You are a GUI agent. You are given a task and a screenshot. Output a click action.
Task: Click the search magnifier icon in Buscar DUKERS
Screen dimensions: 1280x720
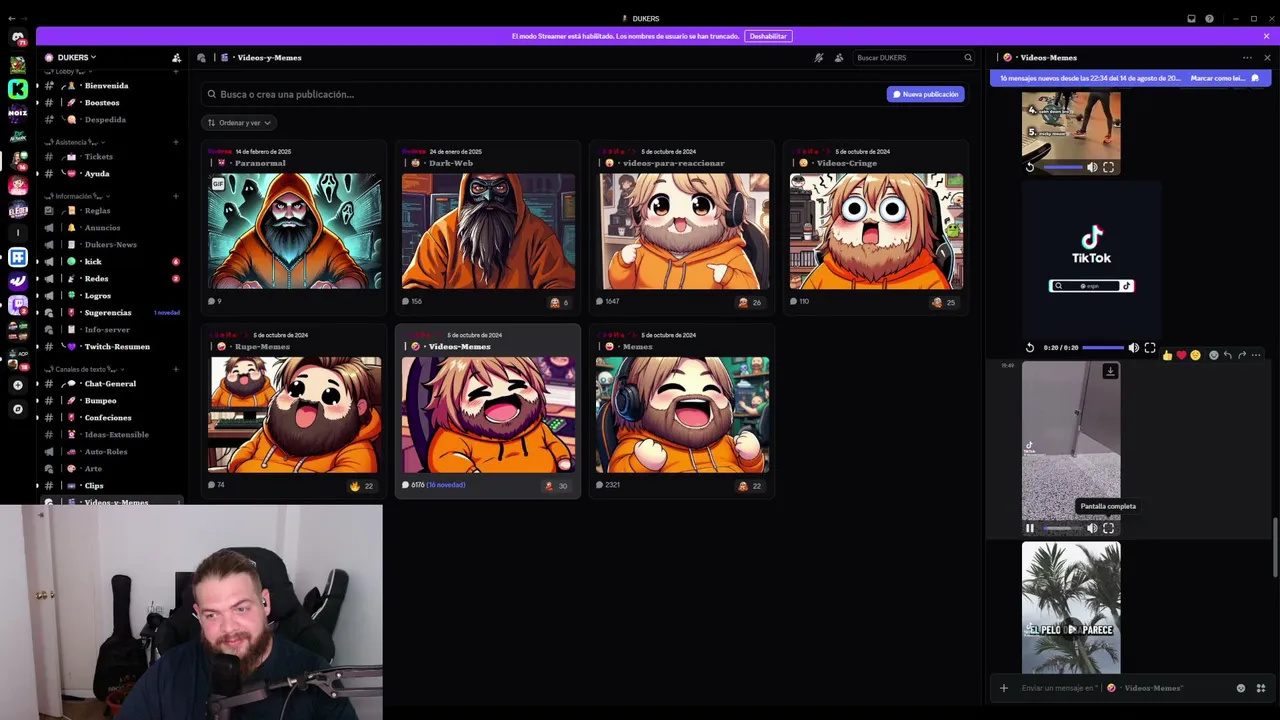[x=968, y=58]
